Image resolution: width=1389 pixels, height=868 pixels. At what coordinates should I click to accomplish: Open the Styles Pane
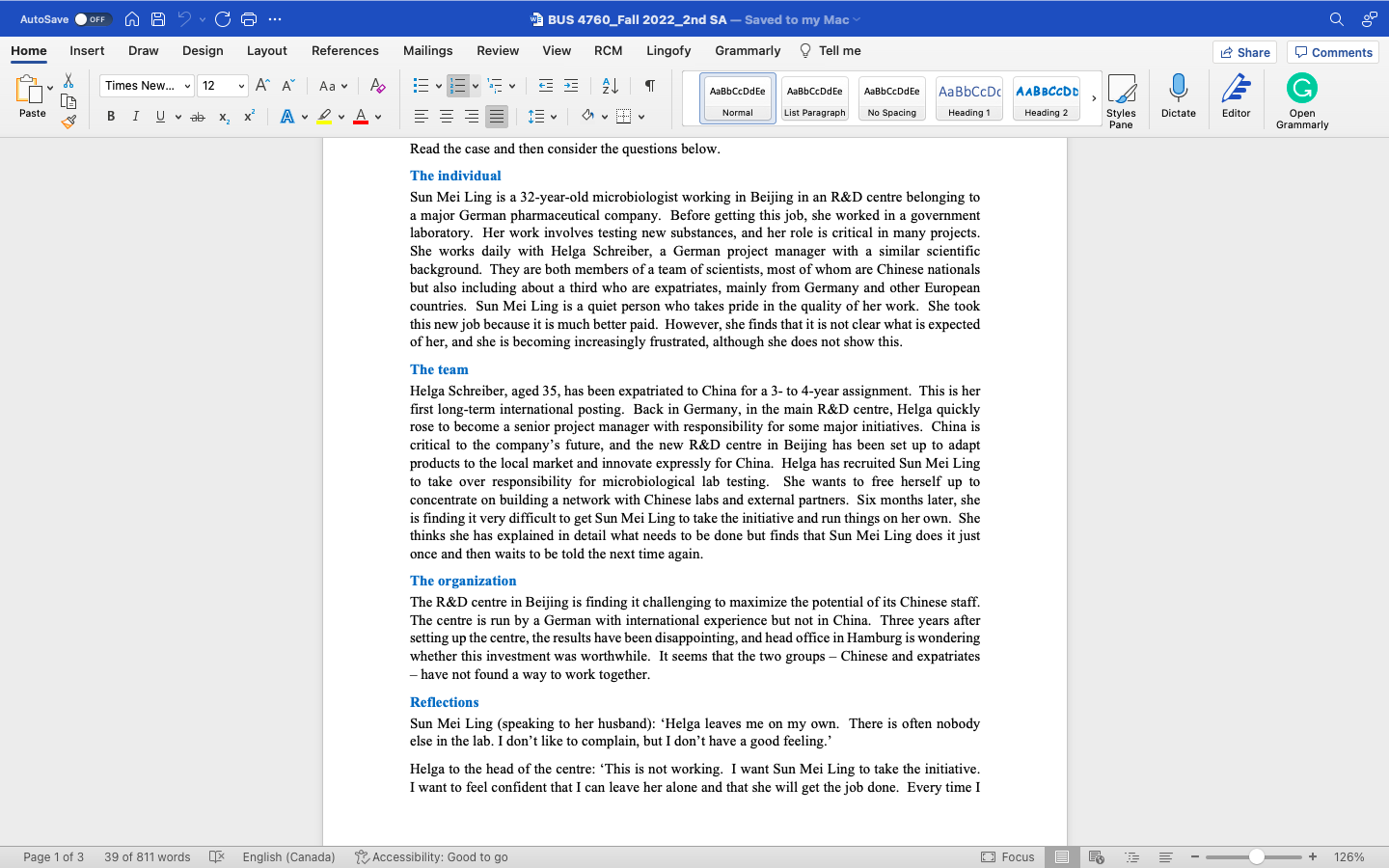pyautogui.click(x=1122, y=97)
